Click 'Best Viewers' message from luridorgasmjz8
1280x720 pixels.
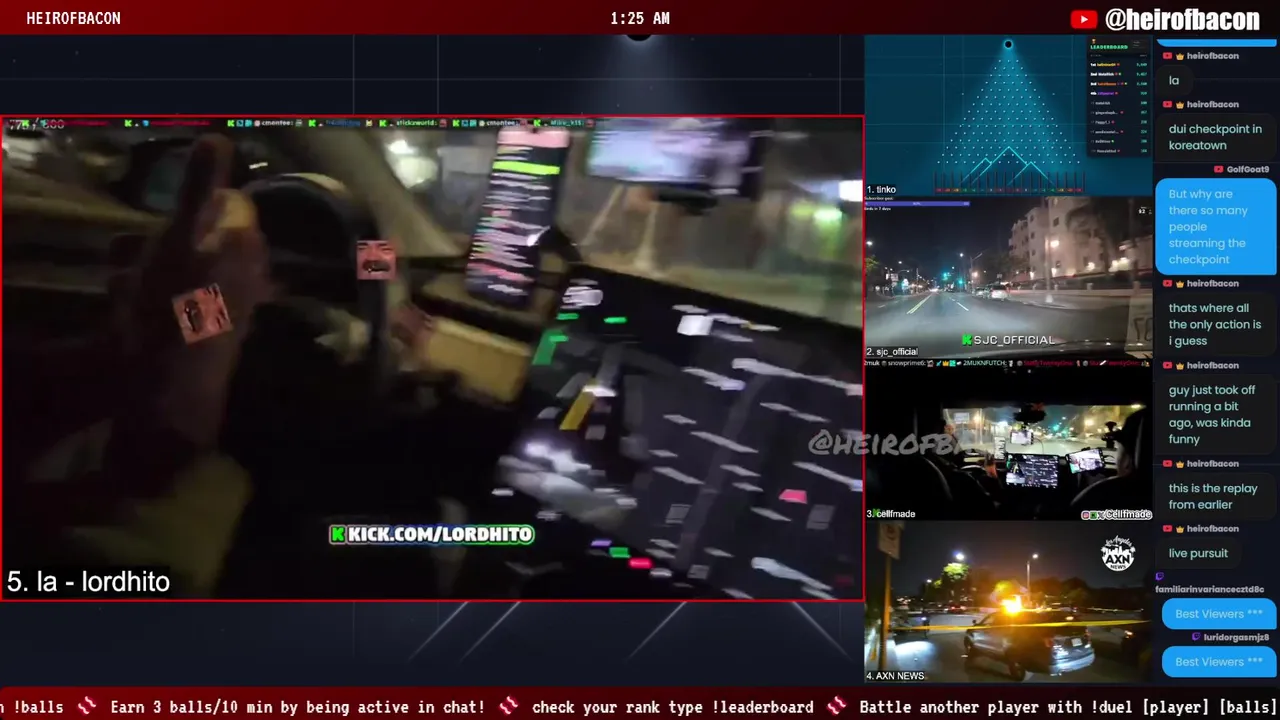coord(1218,662)
